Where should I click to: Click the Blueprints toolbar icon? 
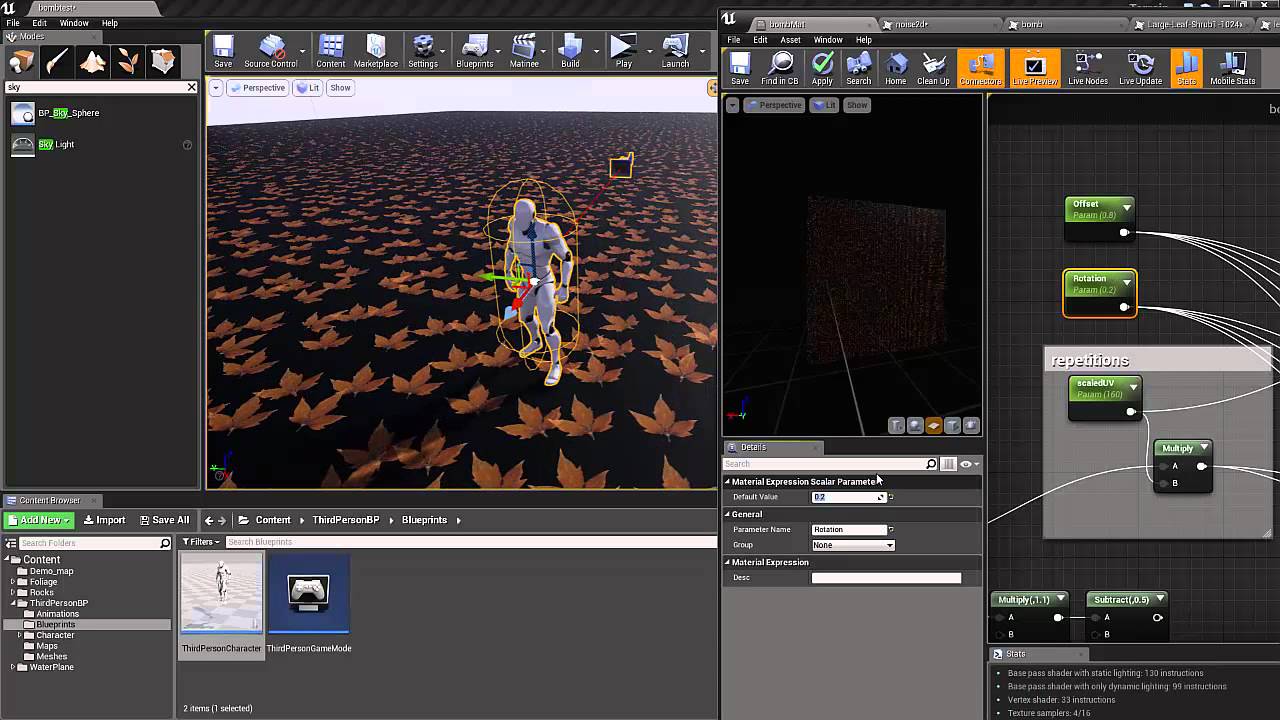pos(474,52)
